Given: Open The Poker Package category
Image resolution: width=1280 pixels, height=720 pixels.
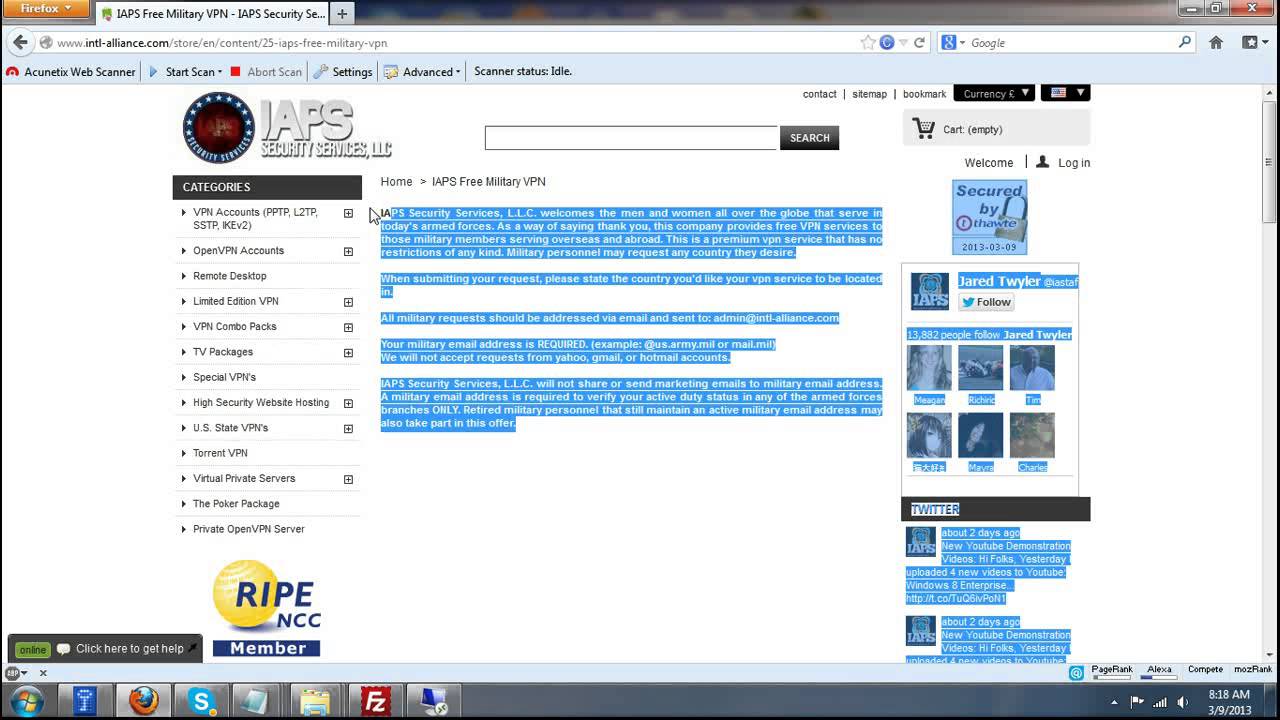Looking at the screenshot, I should click(x=236, y=504).
